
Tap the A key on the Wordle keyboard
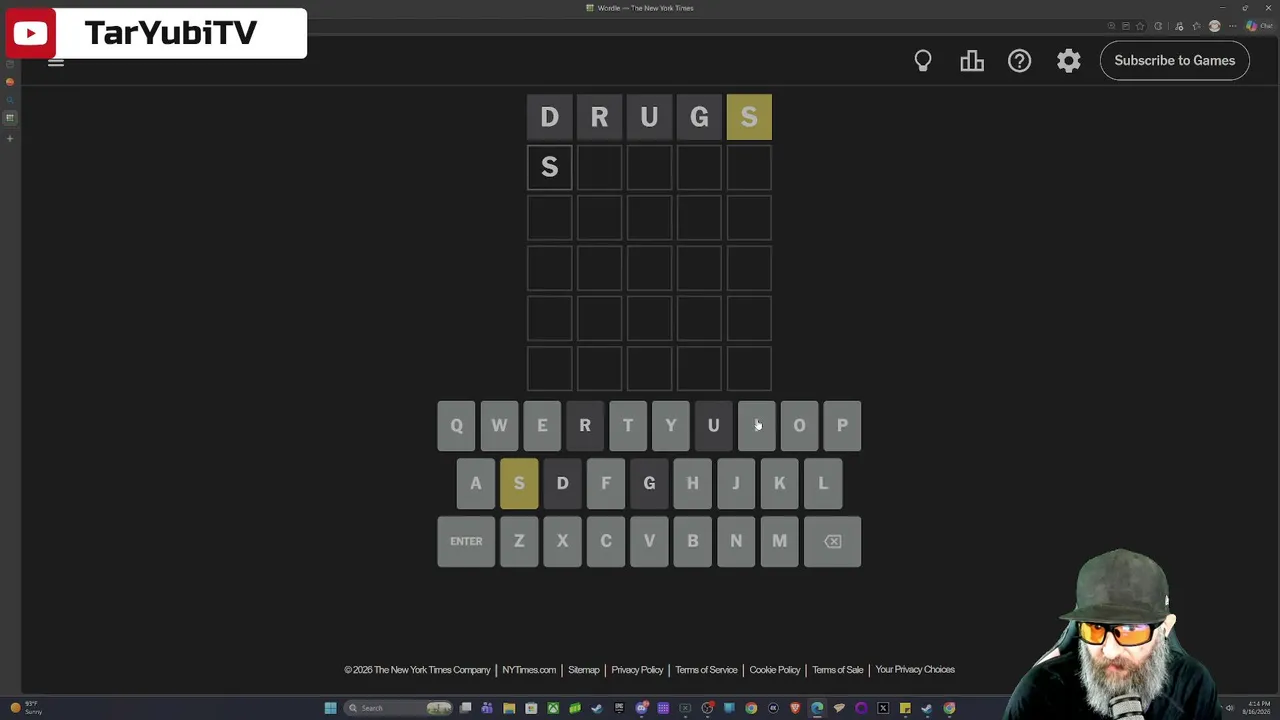(x=476, y=484)
